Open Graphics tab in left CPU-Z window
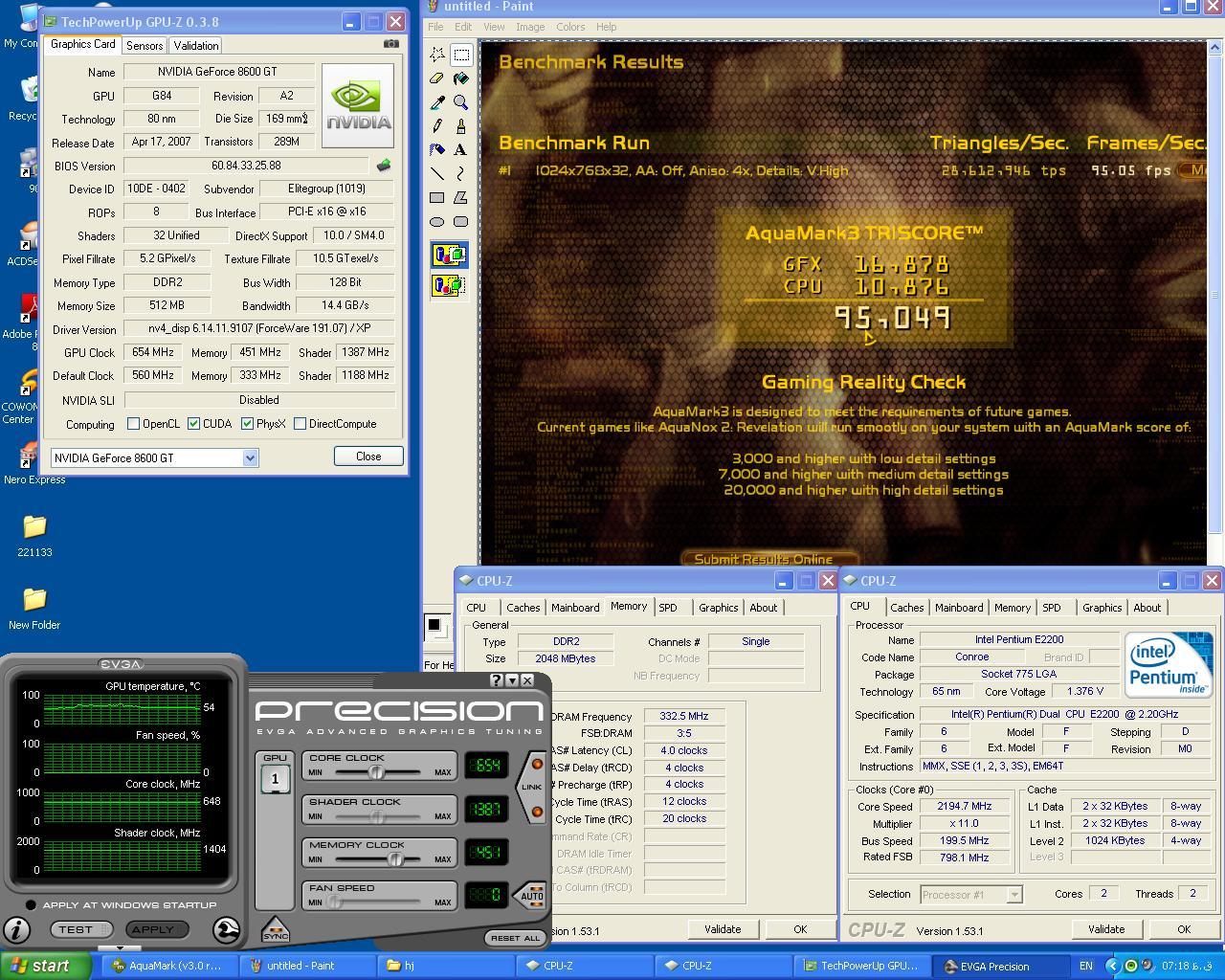Screen dimensions: 1225x980 coord(719,608)
